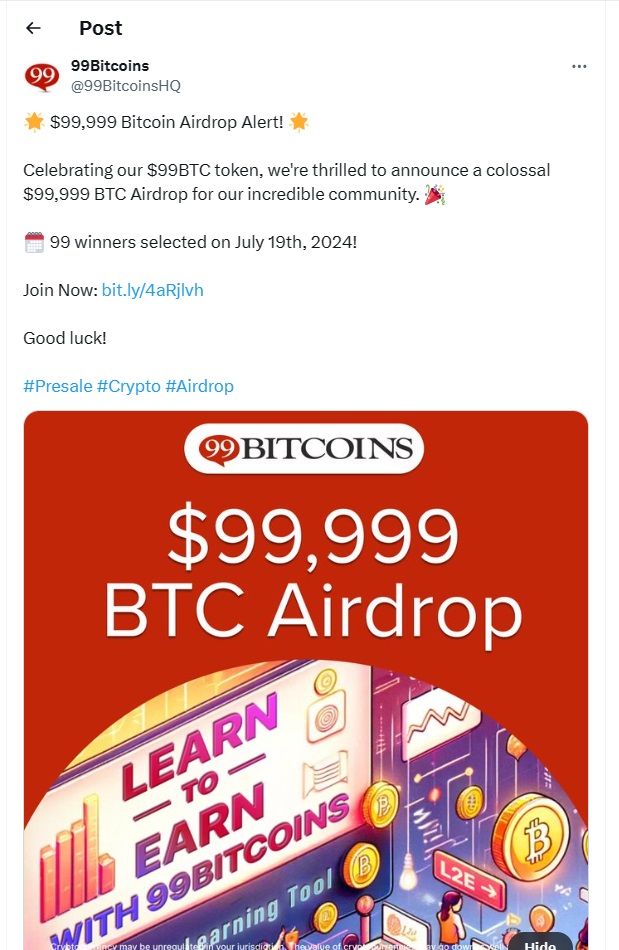Select the #Airdrop hashtag
The width and height of the screenshot is (619, 950).
[x=199, y=386]
